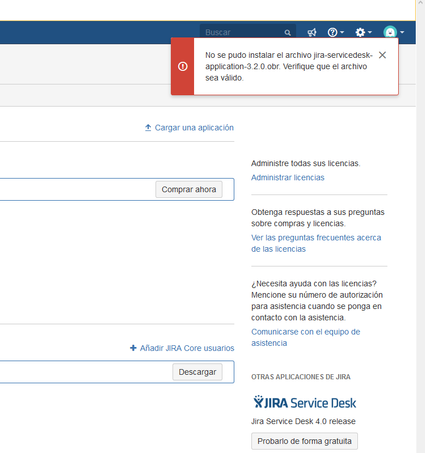This screenshot has height=453, width=425.
Task: Click the Comprar ahora button
Action: (x=189, y=189)
